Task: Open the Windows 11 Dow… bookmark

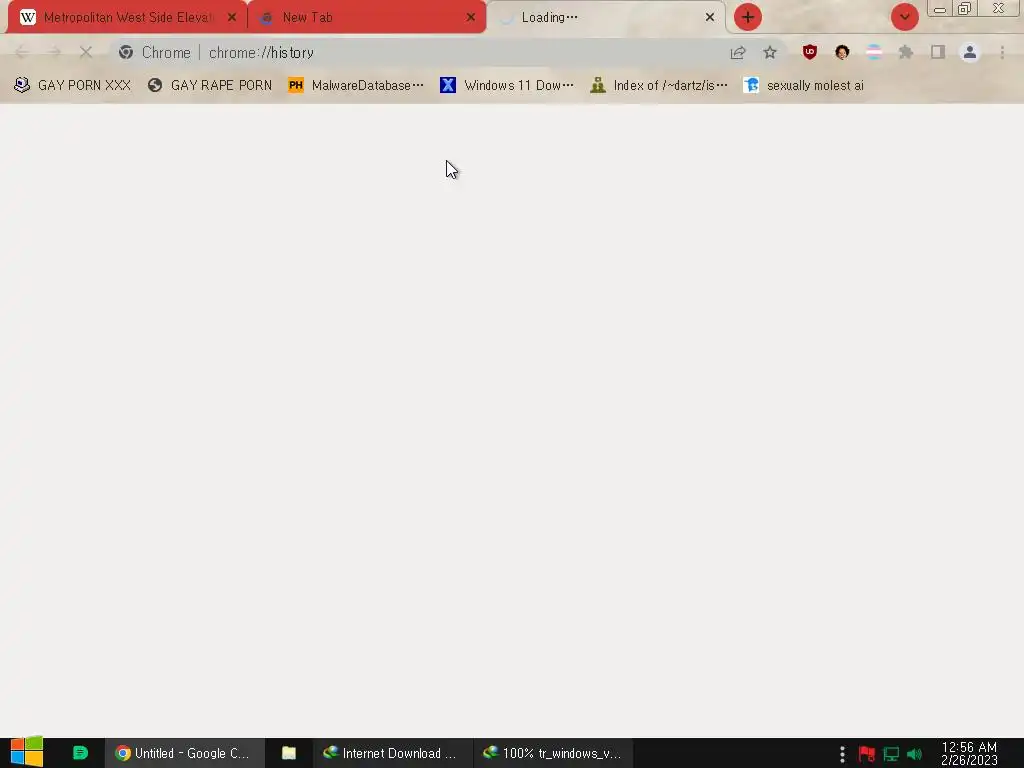Action: coord(507,85)
